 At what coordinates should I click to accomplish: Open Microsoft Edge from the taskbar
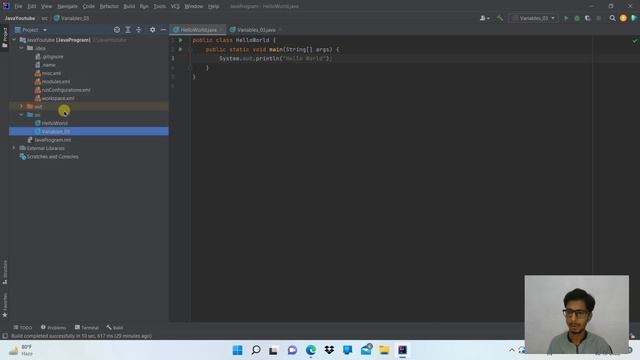point(311,350)
